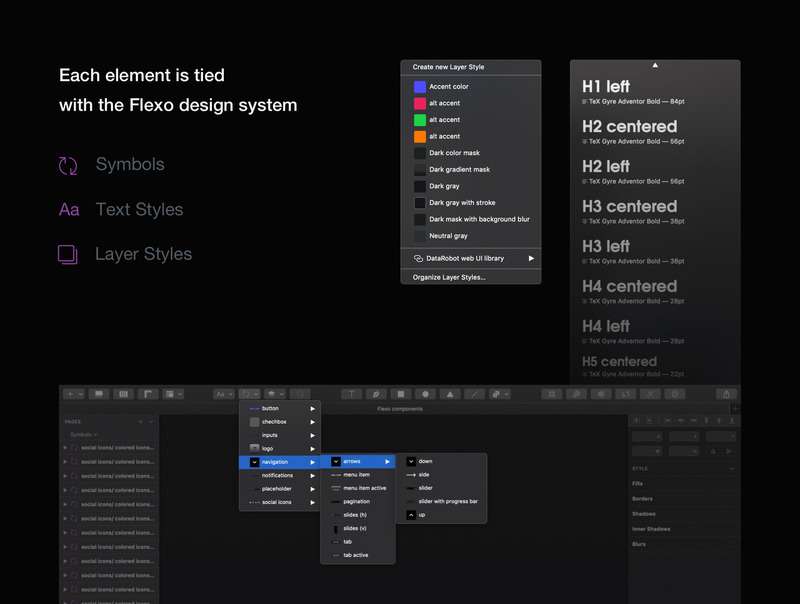
Task: Click 'Create new Layer Style'
Action: pos(448,67)
